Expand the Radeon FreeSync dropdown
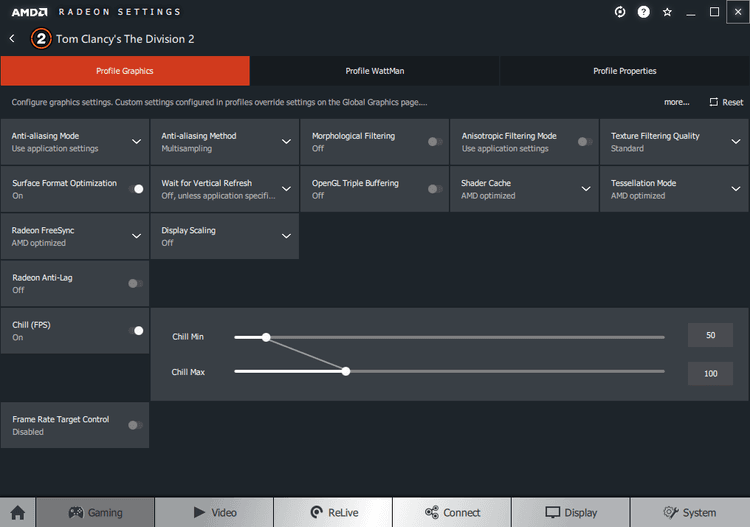750x527 pixels. (136, 236)
